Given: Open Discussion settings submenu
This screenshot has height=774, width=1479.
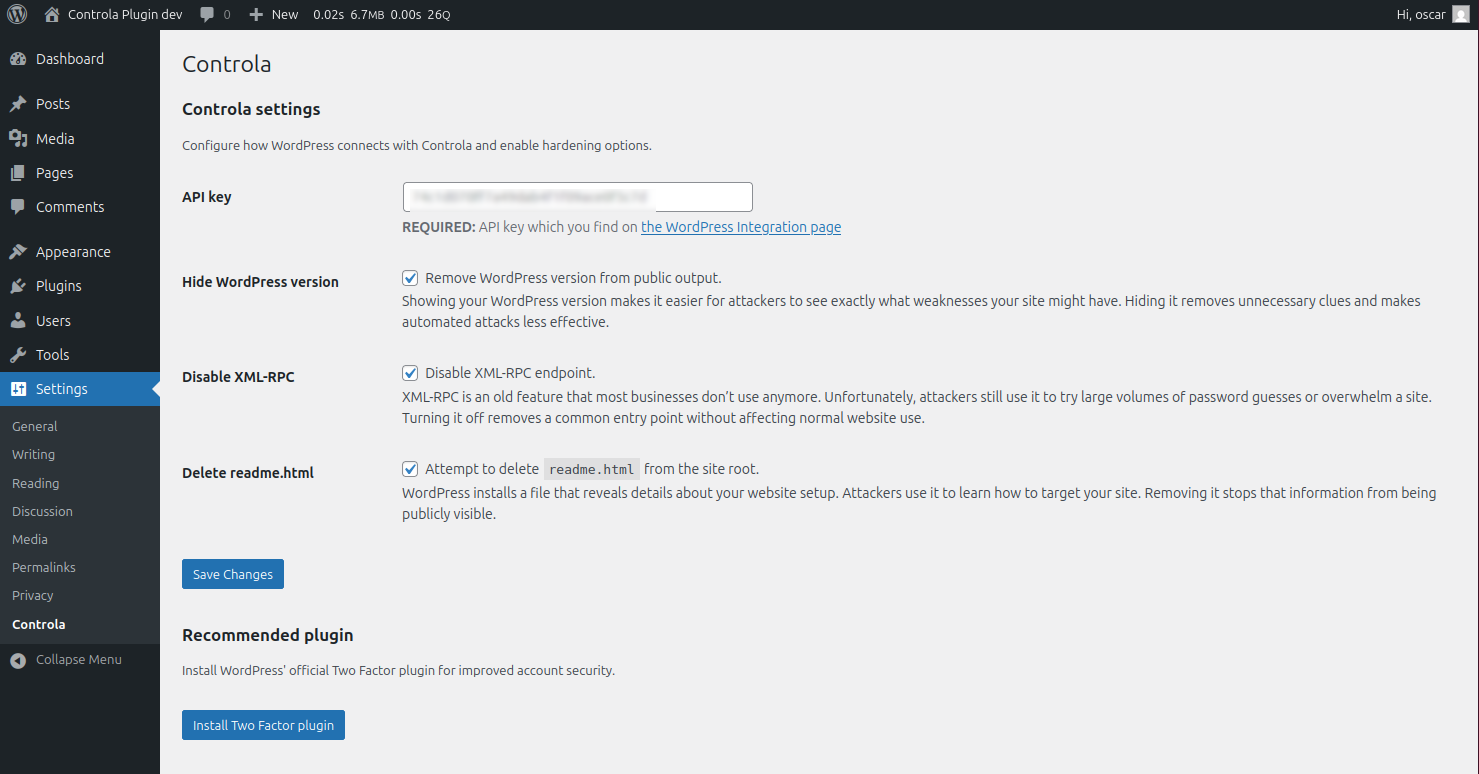Looking at the screenshot, I should pos(42,511).
